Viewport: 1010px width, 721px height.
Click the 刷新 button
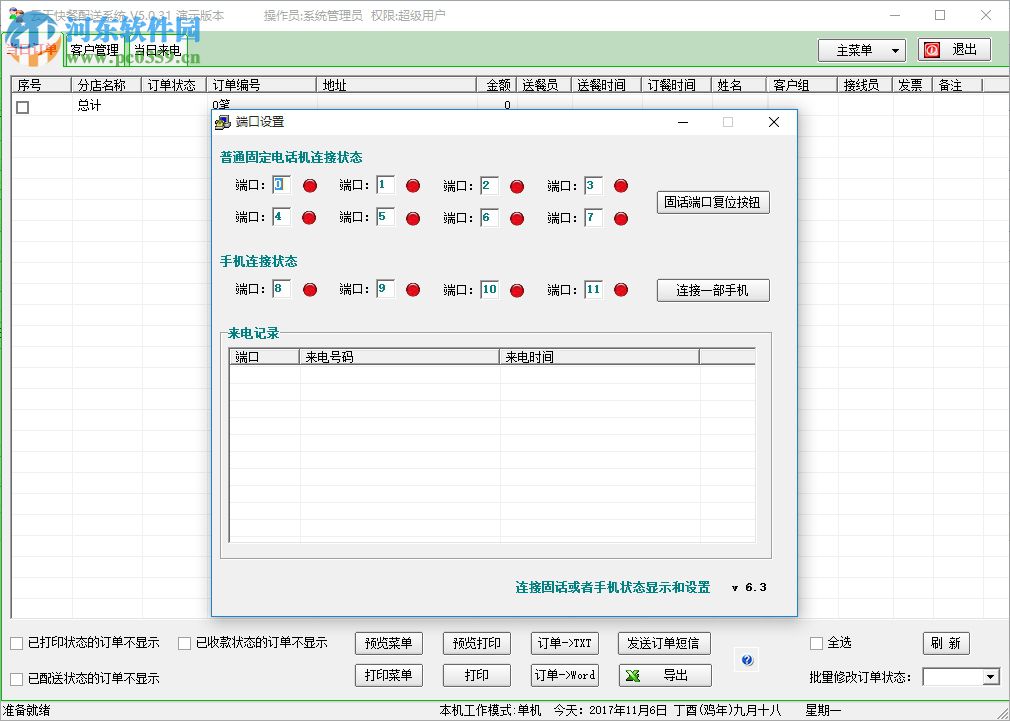946,643
